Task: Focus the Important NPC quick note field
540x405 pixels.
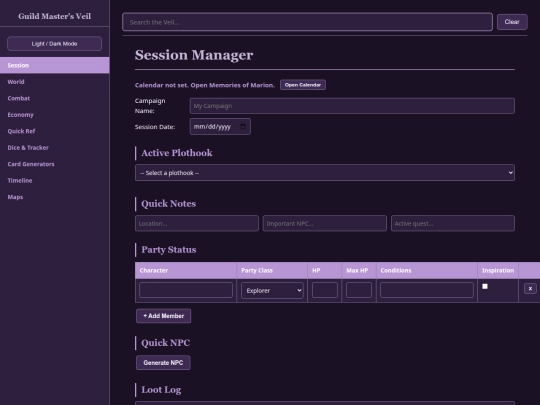Action: [x=324, y=224]
